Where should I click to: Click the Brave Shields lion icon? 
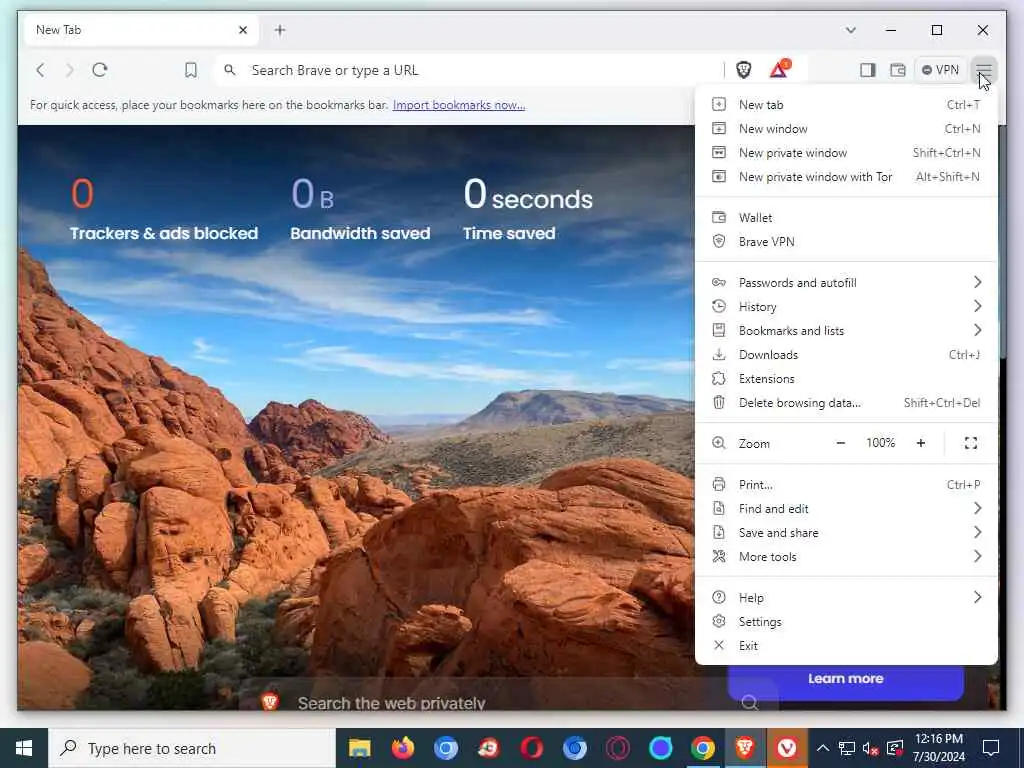(x=743, y=70)
